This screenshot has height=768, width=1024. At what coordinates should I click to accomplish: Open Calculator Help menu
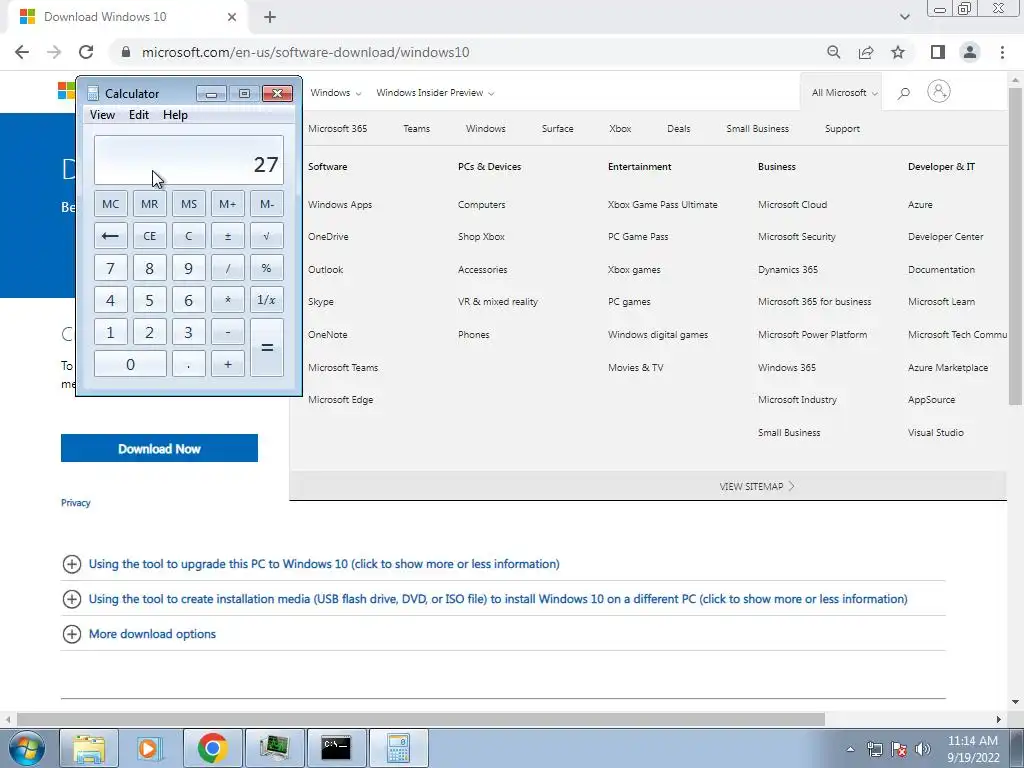tap(175, 115)
